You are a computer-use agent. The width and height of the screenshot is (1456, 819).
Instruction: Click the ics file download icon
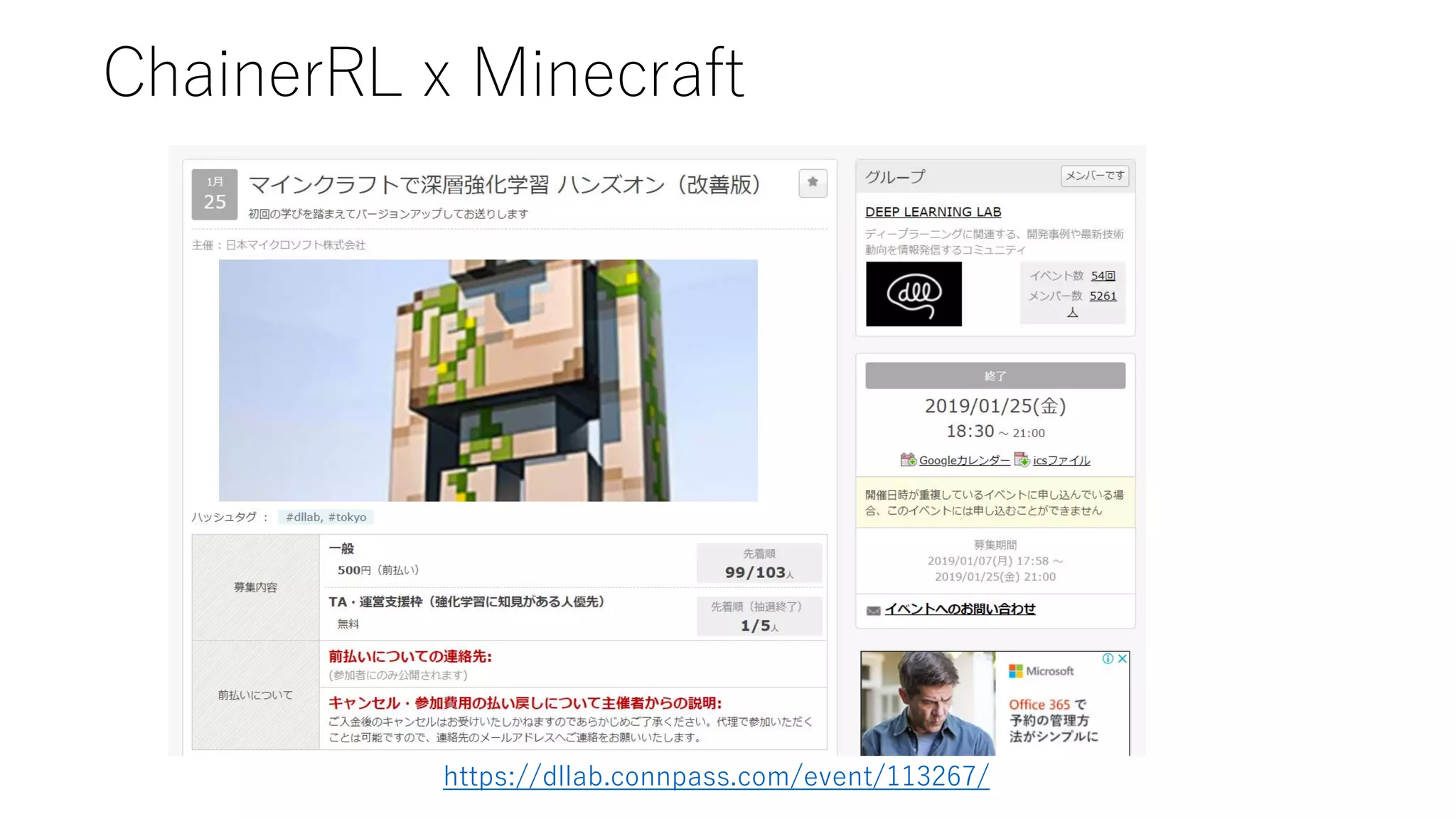tap(1022, 459)
